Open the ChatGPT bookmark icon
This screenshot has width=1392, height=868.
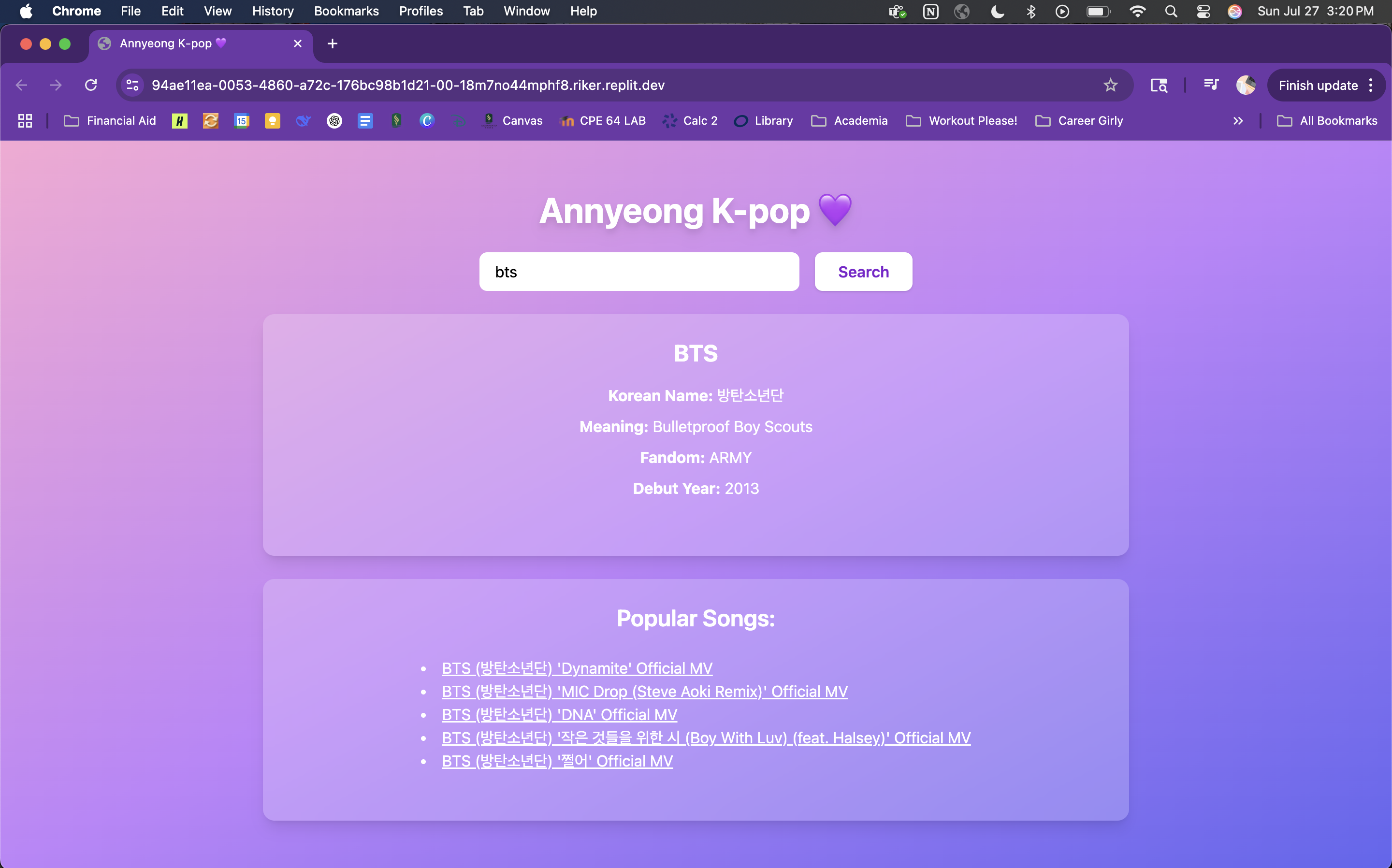click(x=334, y=120)
